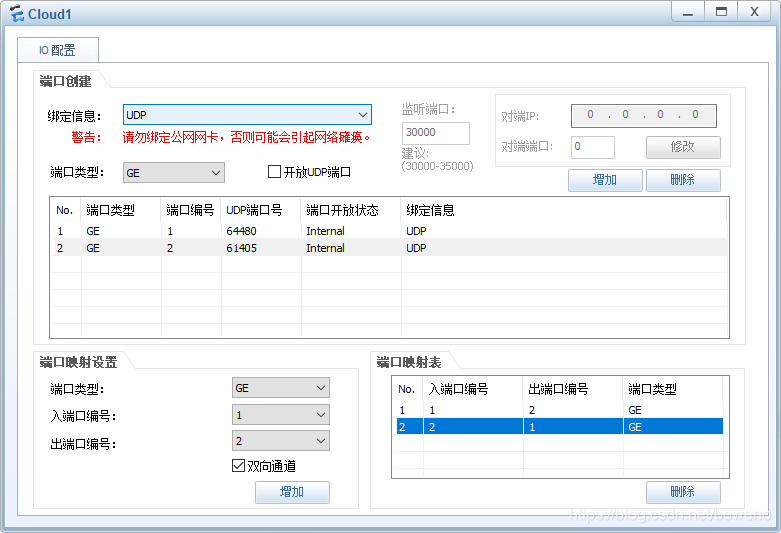781x533 pixels.
Task: Open the 入端口编号 dropdown
Action: 281,414
